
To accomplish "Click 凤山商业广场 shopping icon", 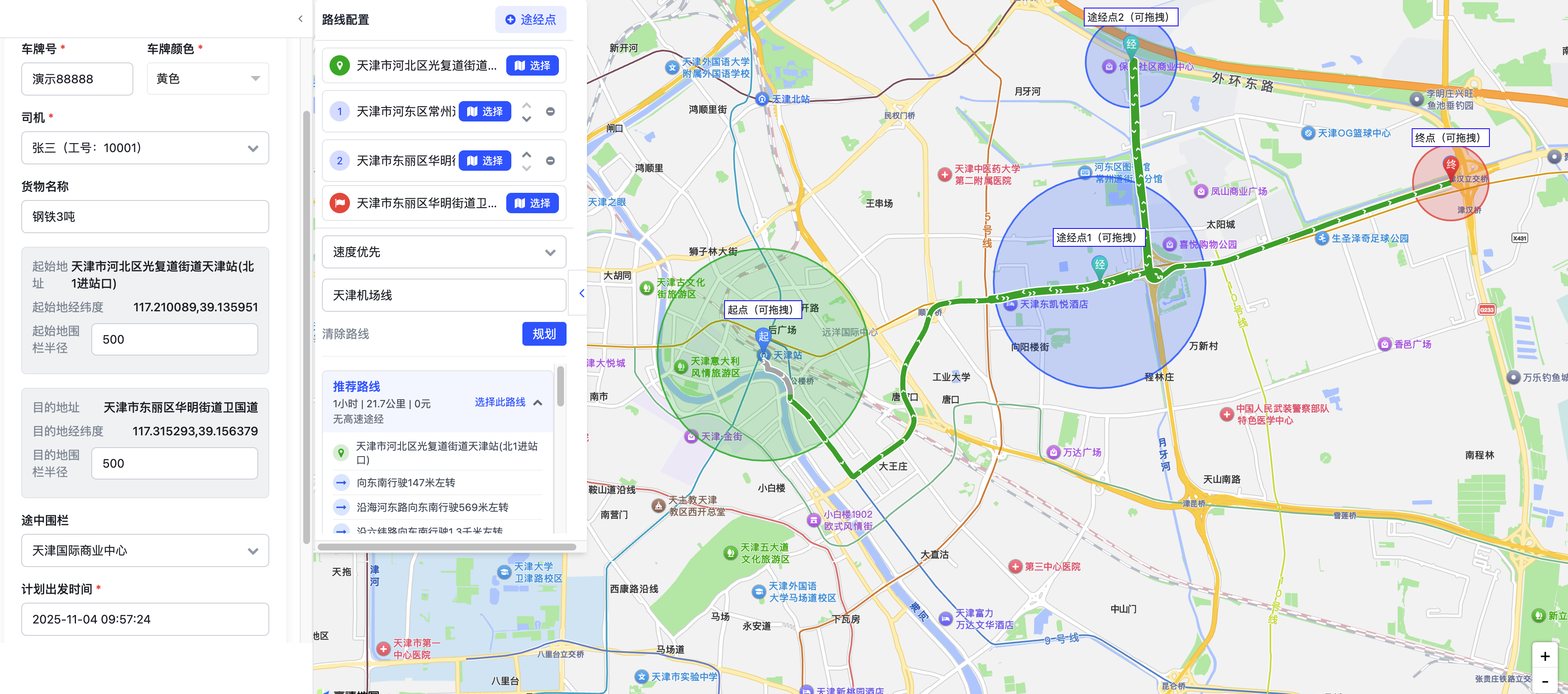I will 1200,191.
